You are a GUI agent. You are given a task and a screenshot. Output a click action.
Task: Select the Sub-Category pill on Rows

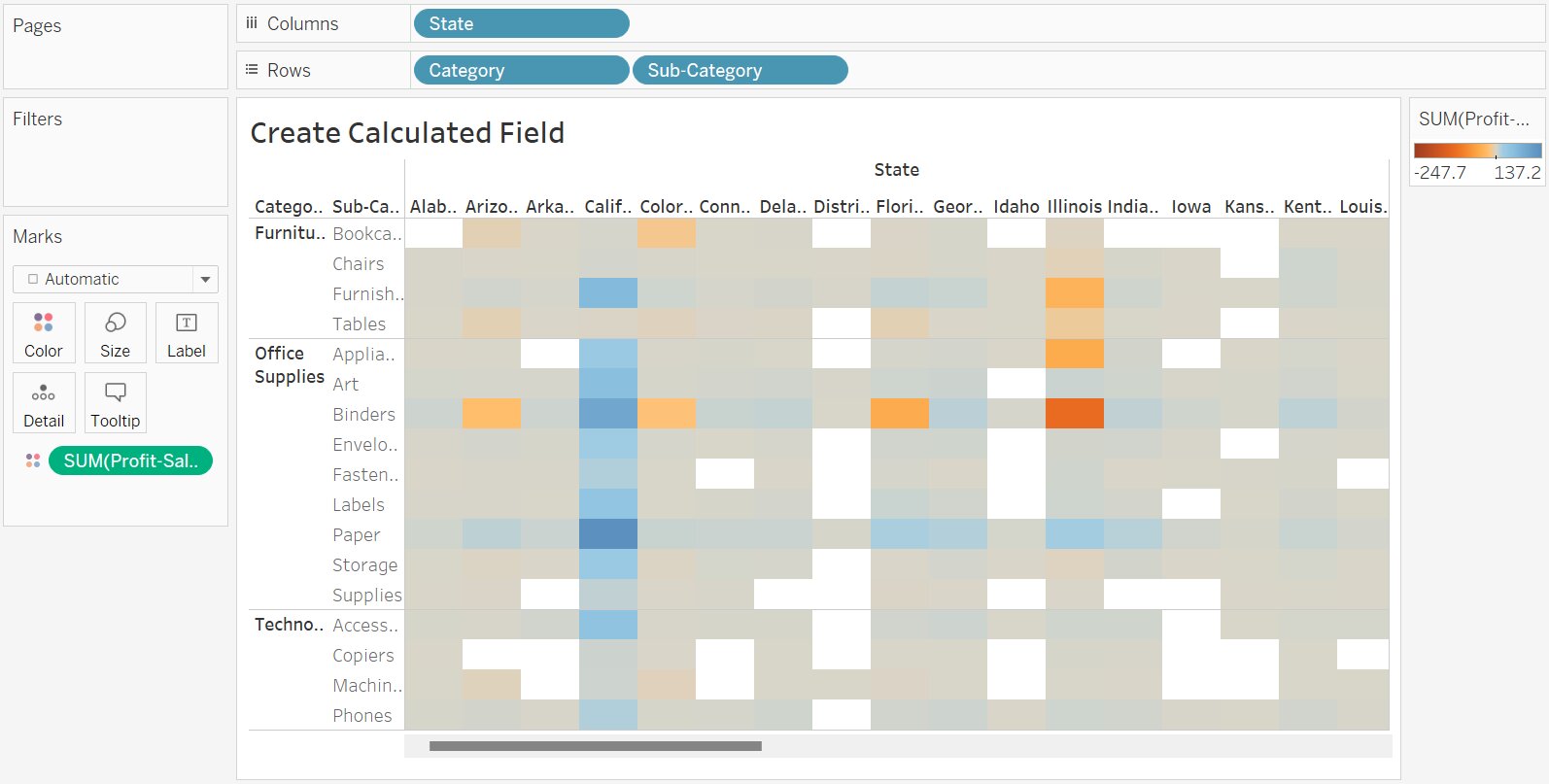tap(740, 69)
